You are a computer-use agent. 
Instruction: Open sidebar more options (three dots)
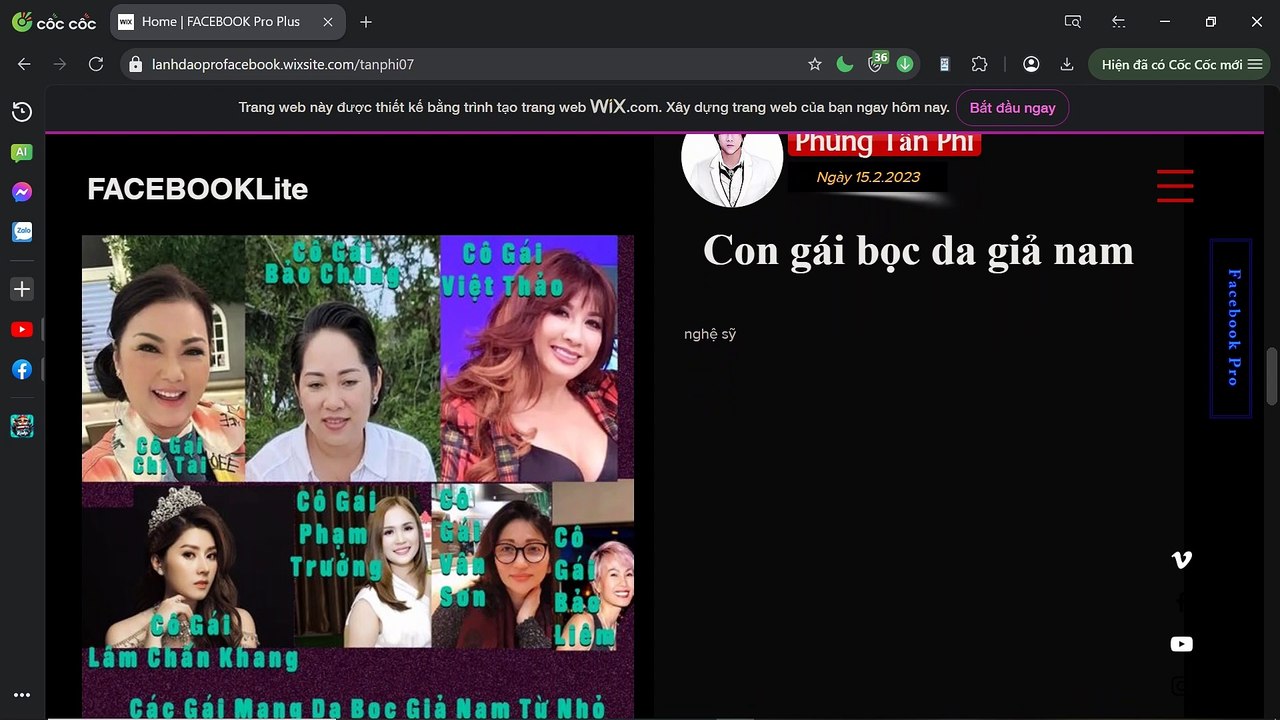pyautogui.click(x=22, y=695)
